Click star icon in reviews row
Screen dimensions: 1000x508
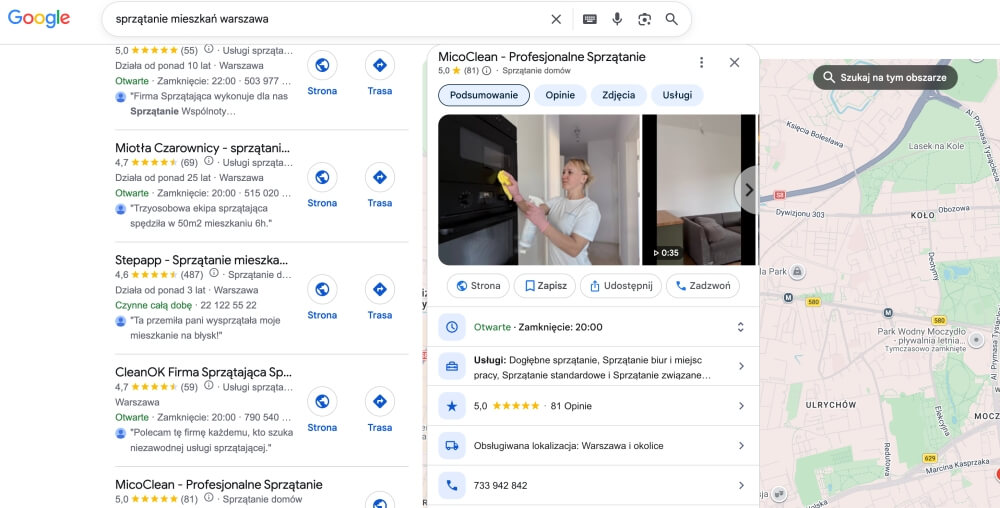tap(452, 406)
